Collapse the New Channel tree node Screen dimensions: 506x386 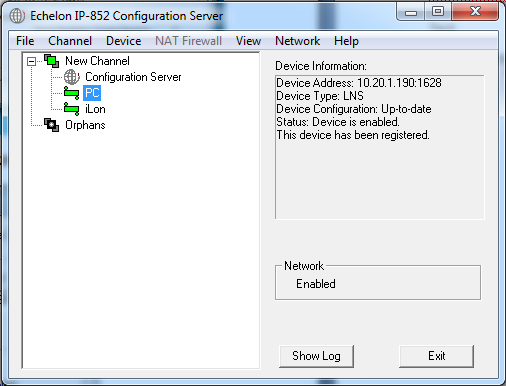pos(31,61)
